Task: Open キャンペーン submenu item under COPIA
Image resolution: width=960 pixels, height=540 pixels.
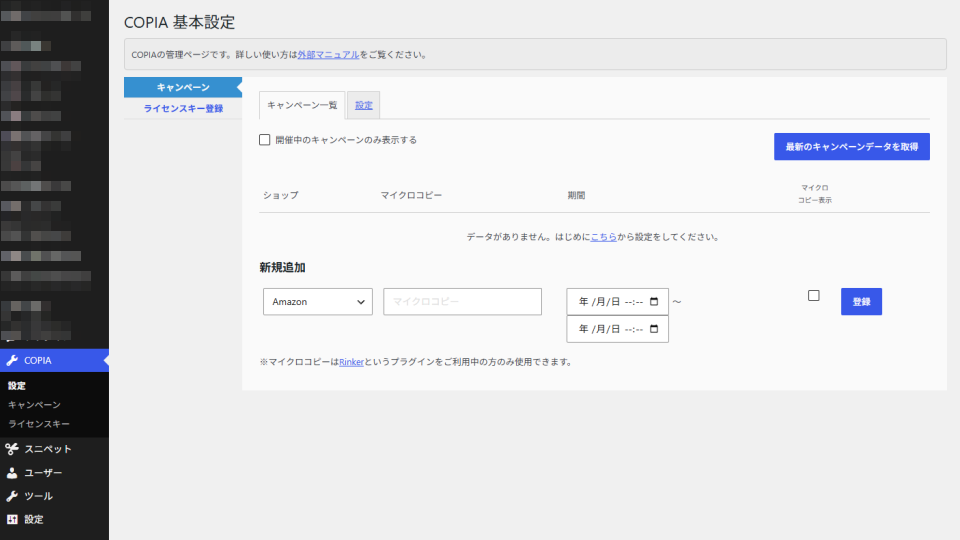Action: click(x=34, y=405)
